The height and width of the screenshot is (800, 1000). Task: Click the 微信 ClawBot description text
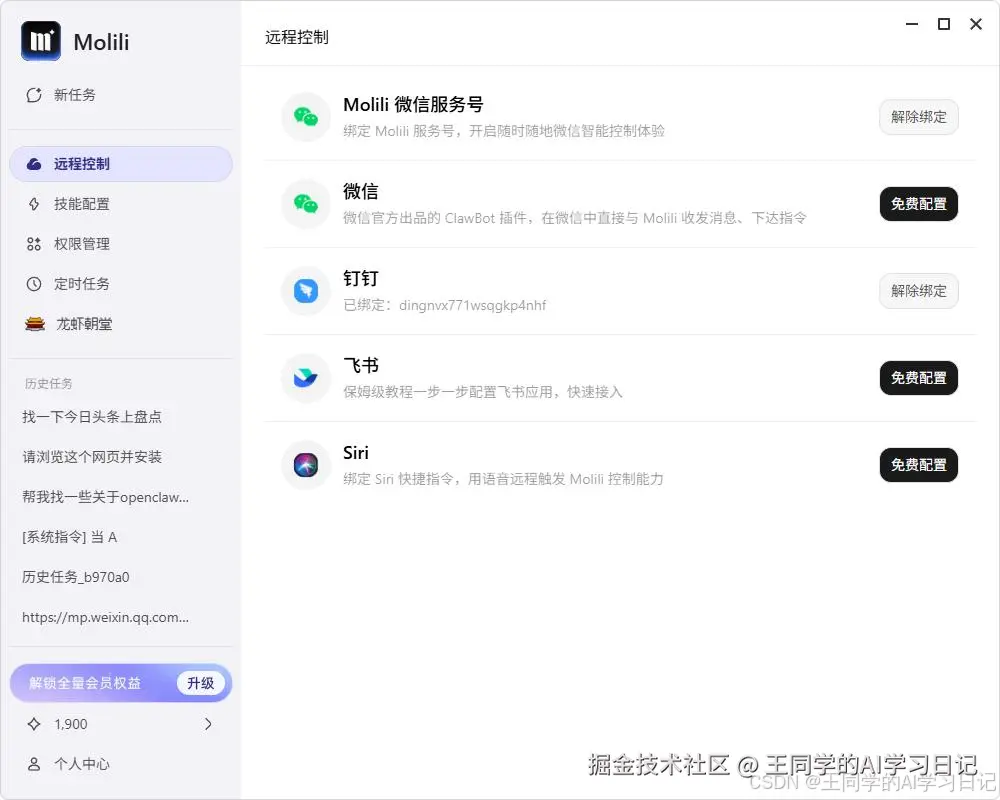pos(575,218)
